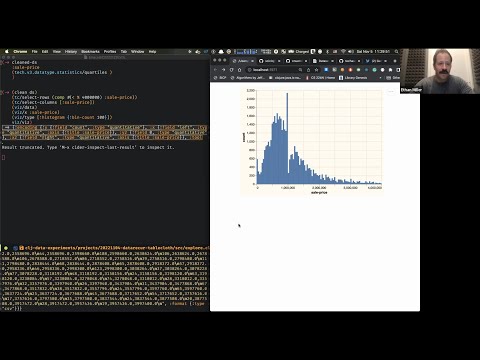Click the battery Charged status icon
This screenshot has width=480, height=360.
299,52
